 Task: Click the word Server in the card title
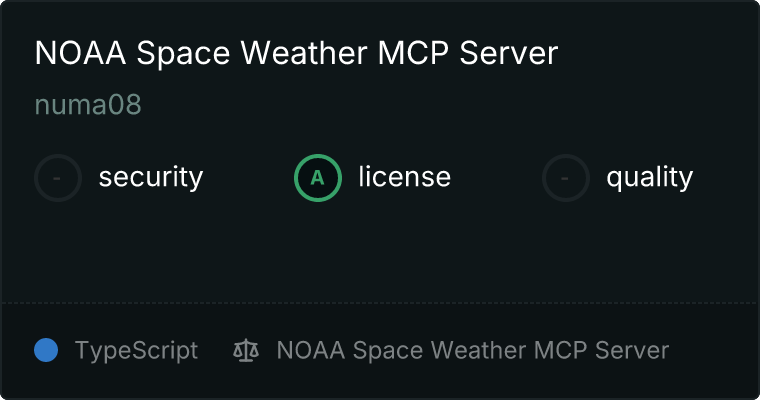(x=508, y=53)
